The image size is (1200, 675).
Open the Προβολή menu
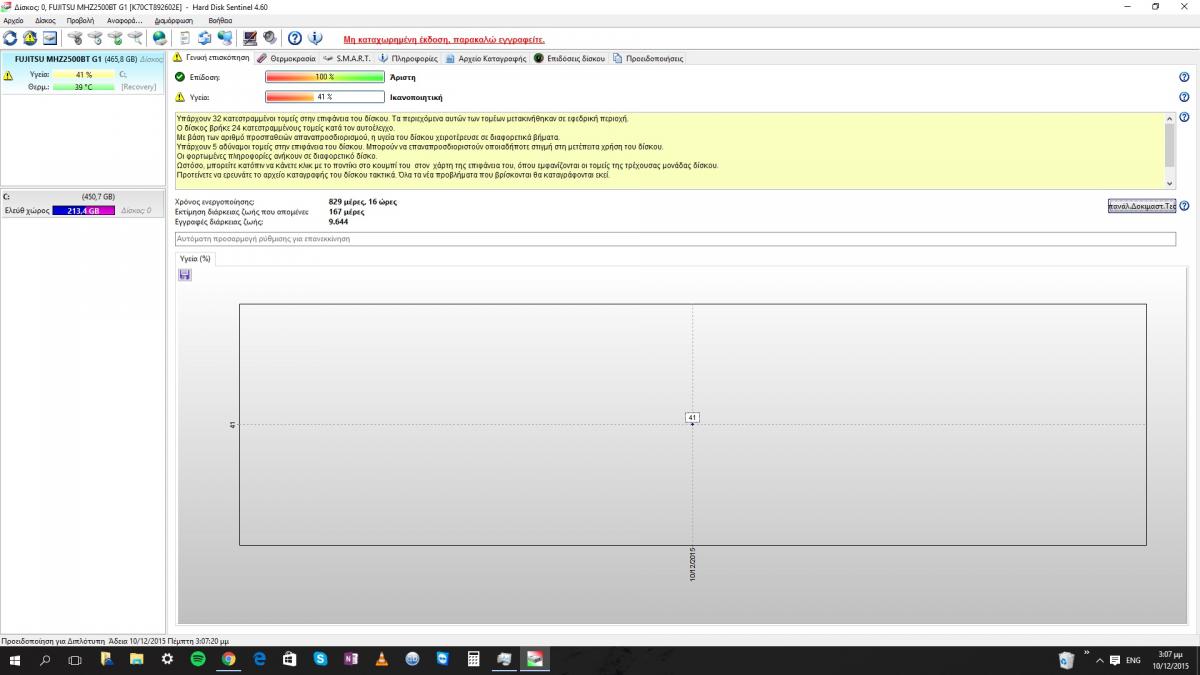coord(80,20)
